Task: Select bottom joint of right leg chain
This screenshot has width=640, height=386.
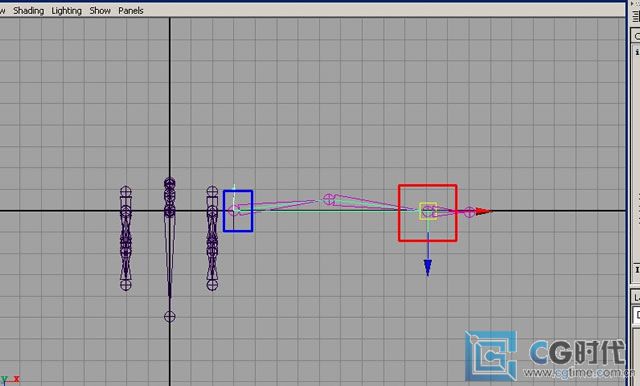Action: [x=212, y=285]
